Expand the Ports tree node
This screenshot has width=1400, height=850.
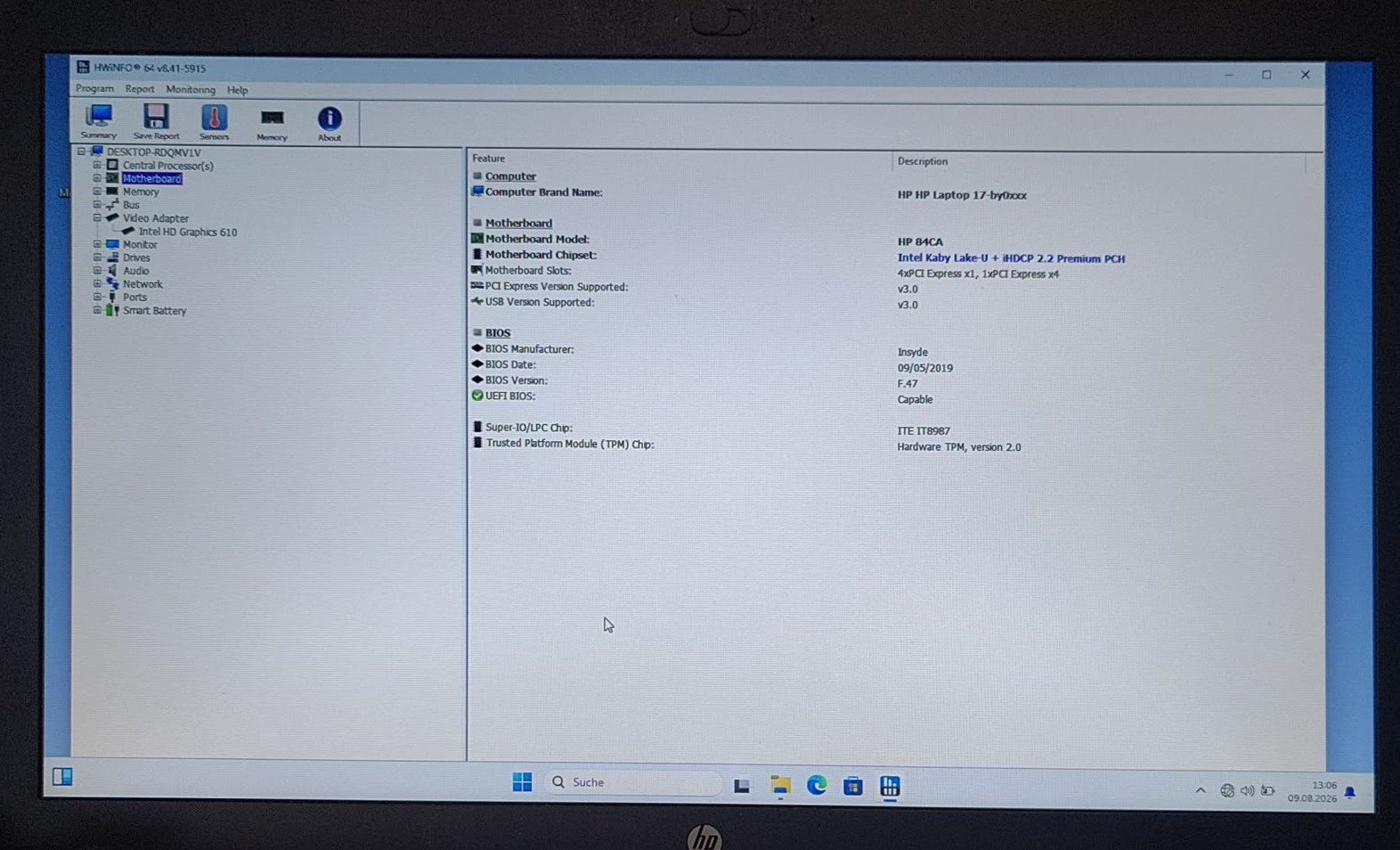click(97, 297)
